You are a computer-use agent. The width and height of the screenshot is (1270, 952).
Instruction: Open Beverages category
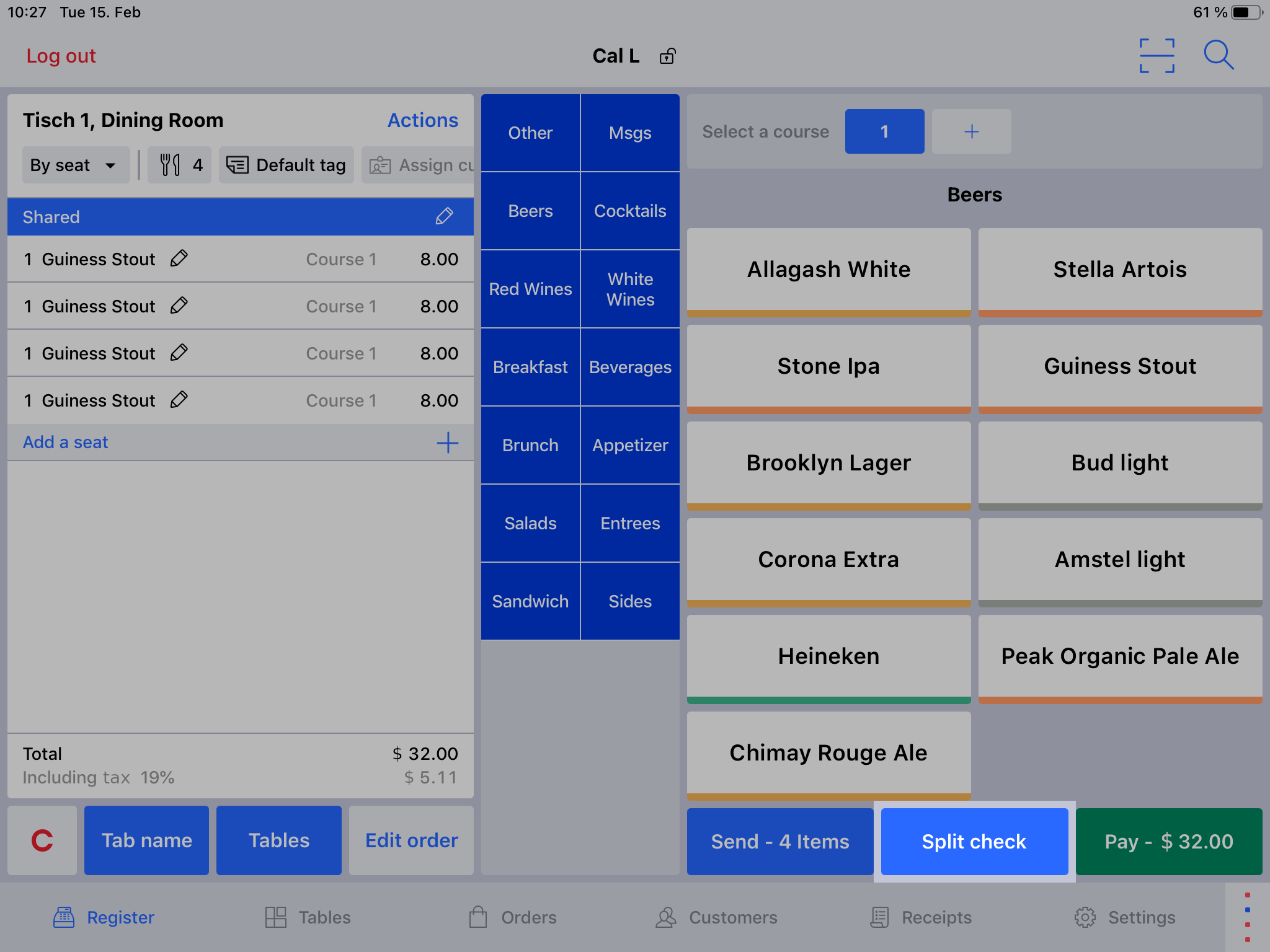click(630, 367)
